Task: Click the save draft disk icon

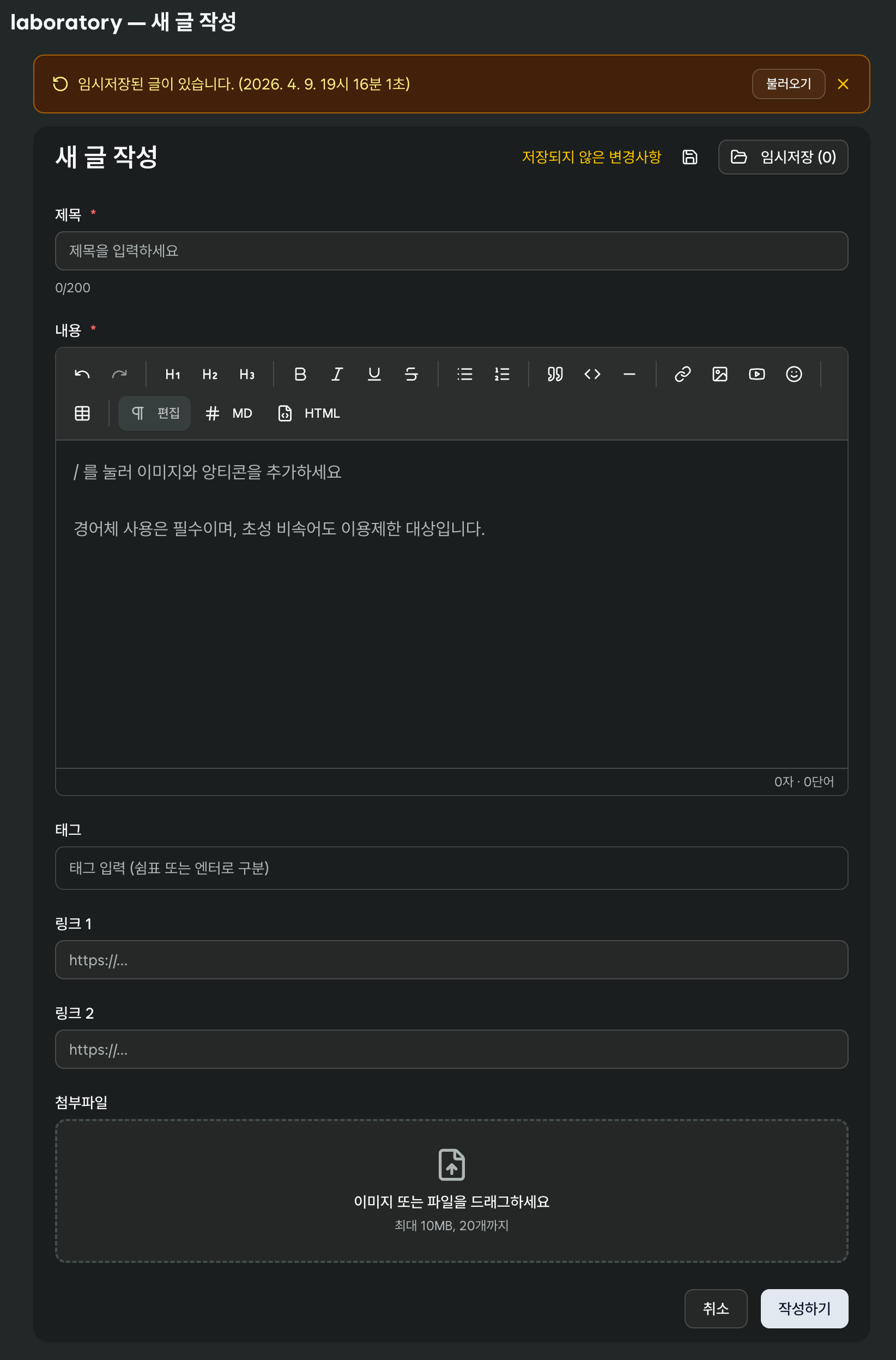Action: 690,157
